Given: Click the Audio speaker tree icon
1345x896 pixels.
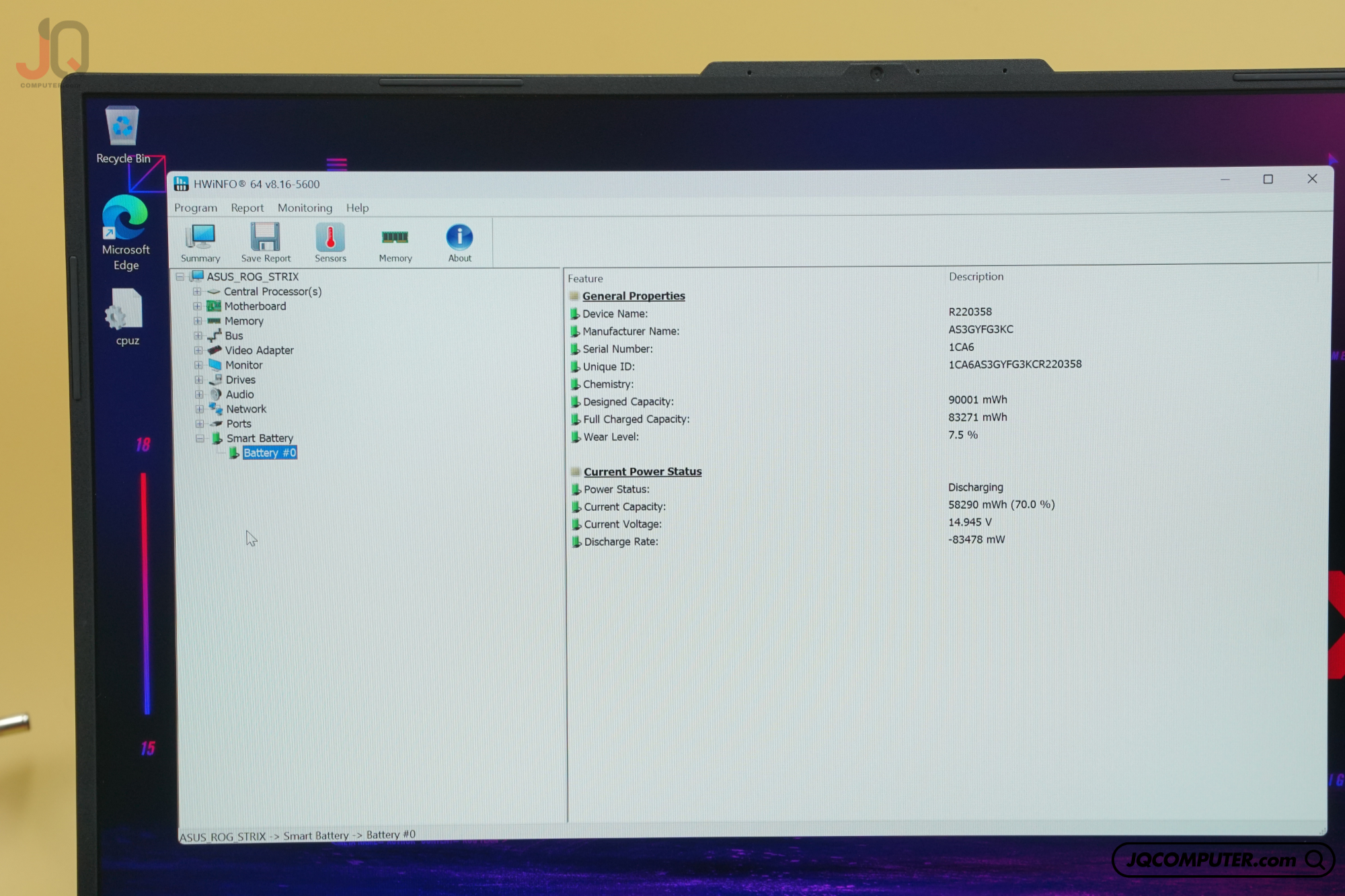Looking at the screenshot, I should coord(215,395).
